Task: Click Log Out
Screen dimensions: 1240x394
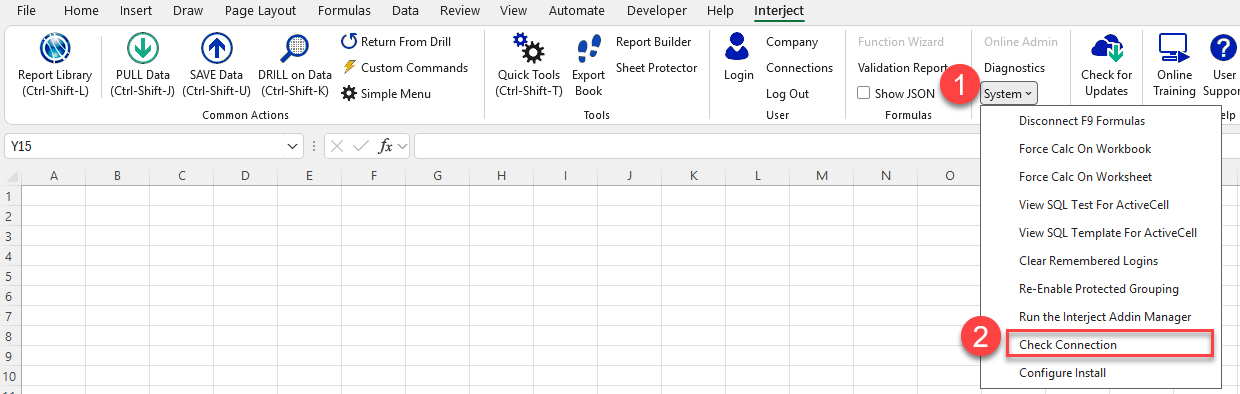Action: point(787,94)
